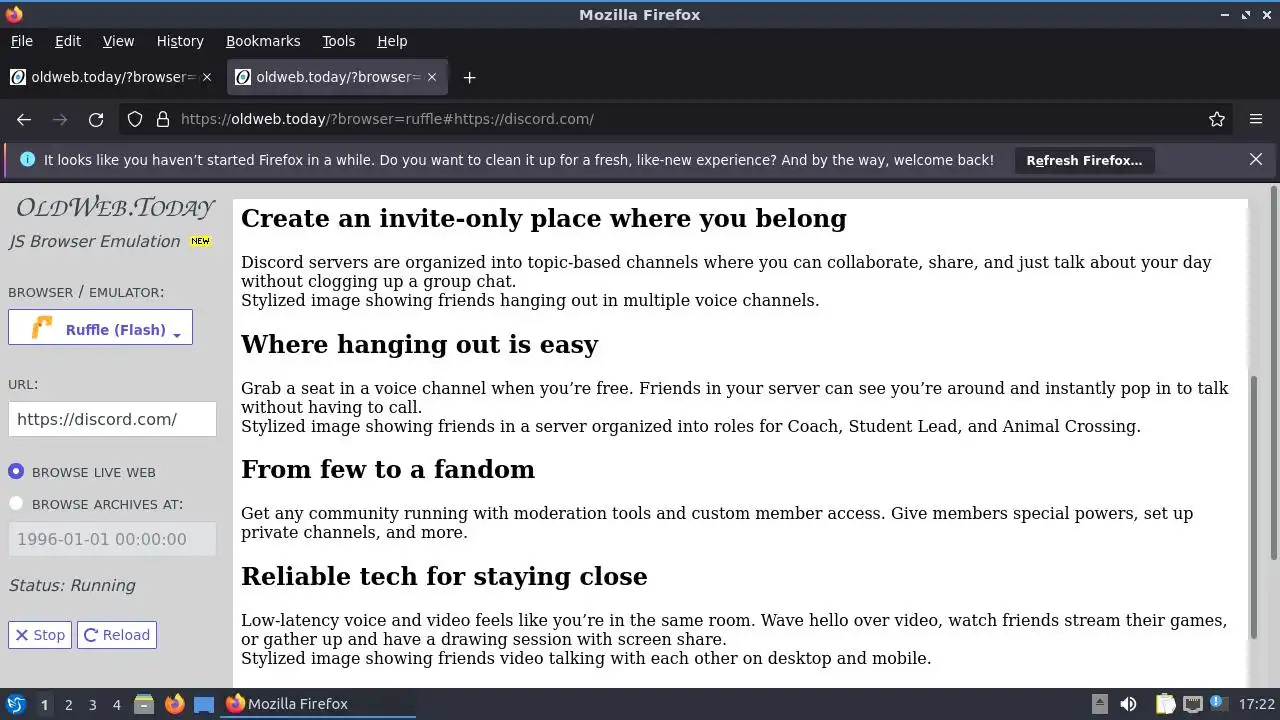Open the network status tray icon

(1192, 704)
